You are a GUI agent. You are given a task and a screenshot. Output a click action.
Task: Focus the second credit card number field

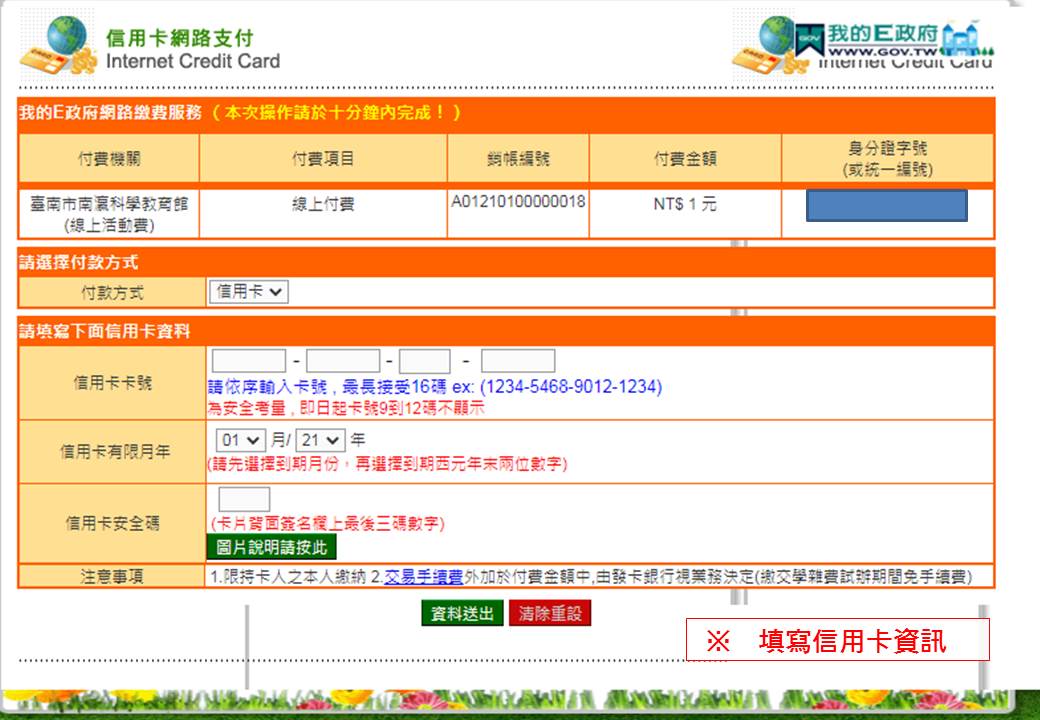(x=343, y=361)
